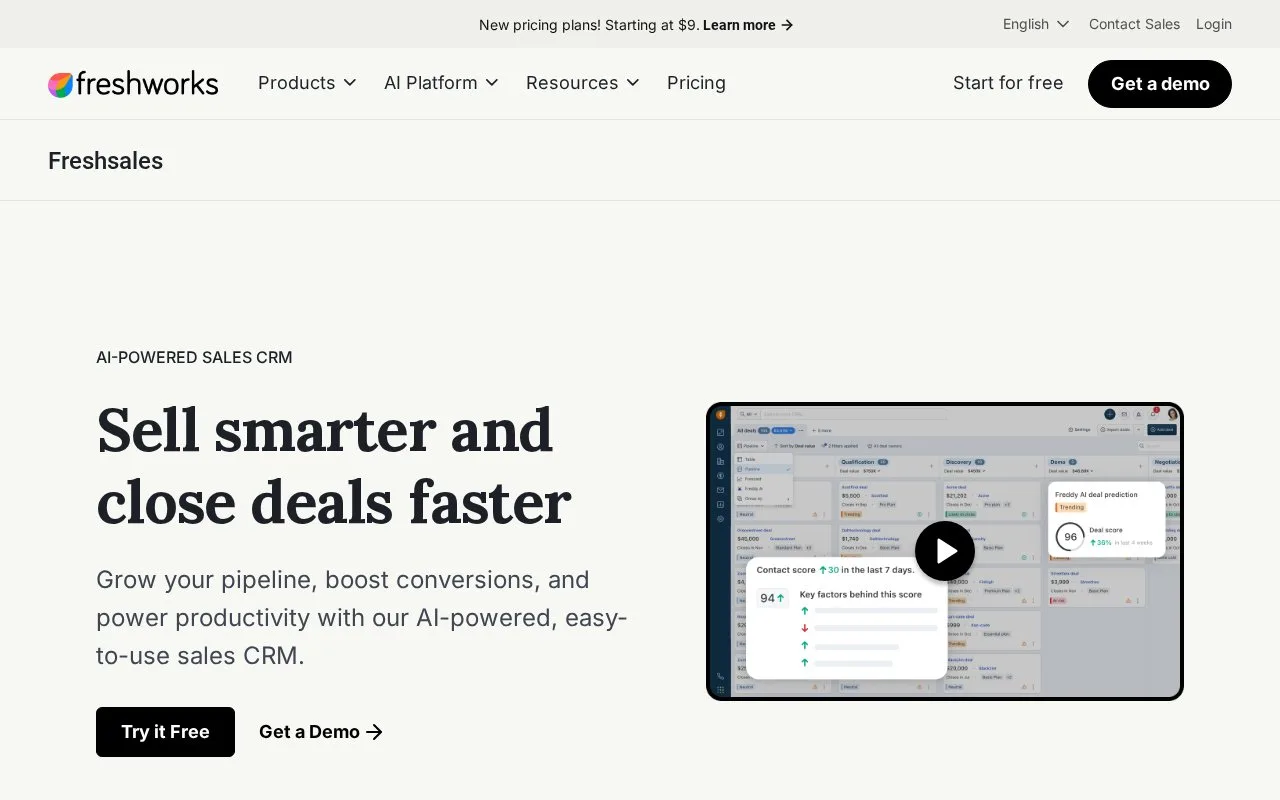Click the Sell smarter and close deals faster headline
Viewport: 1280px width, 800px height.
tap(334, 466)
